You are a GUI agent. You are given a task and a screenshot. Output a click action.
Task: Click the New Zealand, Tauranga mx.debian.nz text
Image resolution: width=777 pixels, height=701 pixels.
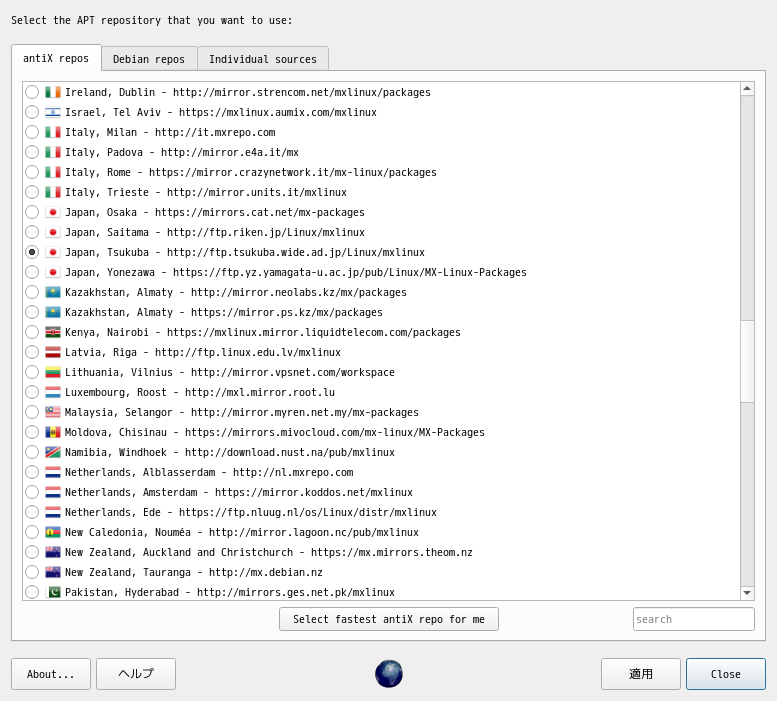194,572
